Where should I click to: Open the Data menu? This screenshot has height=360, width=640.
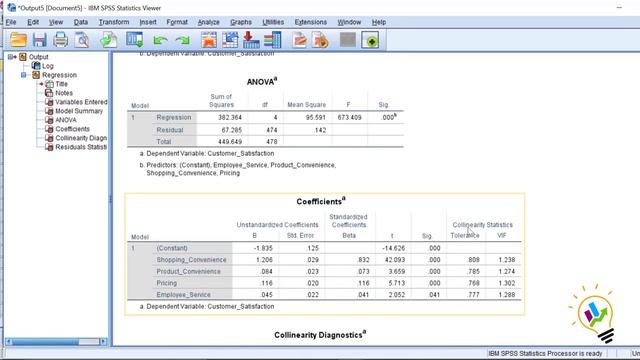pyautogui.click(x=81, y=22)
